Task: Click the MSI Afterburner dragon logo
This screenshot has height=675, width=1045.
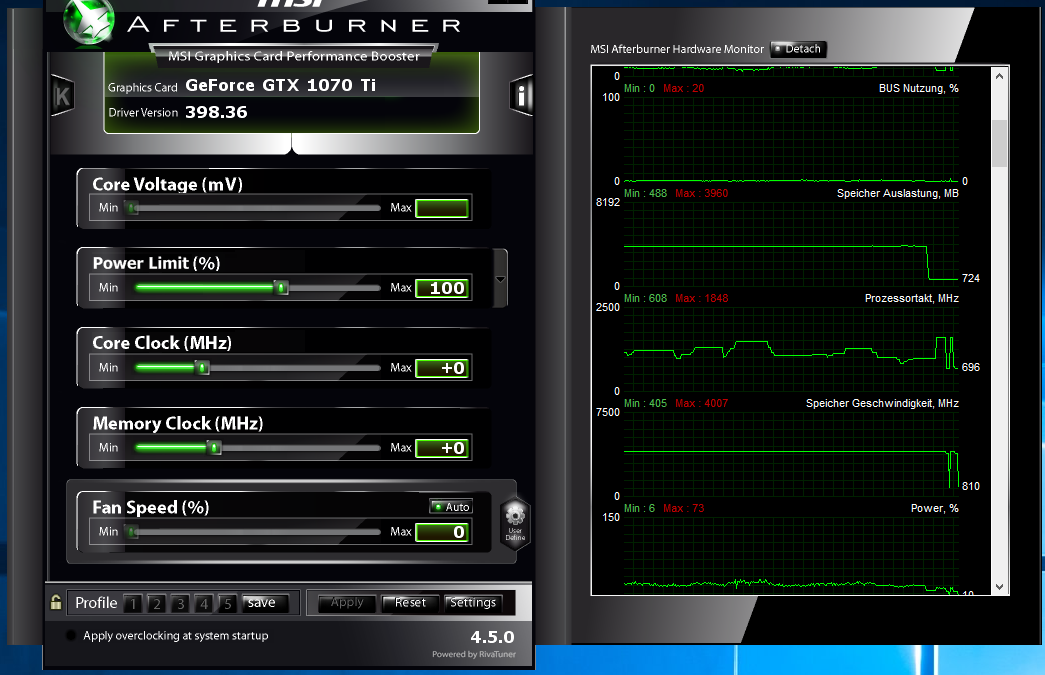Action: pos(89,22)
